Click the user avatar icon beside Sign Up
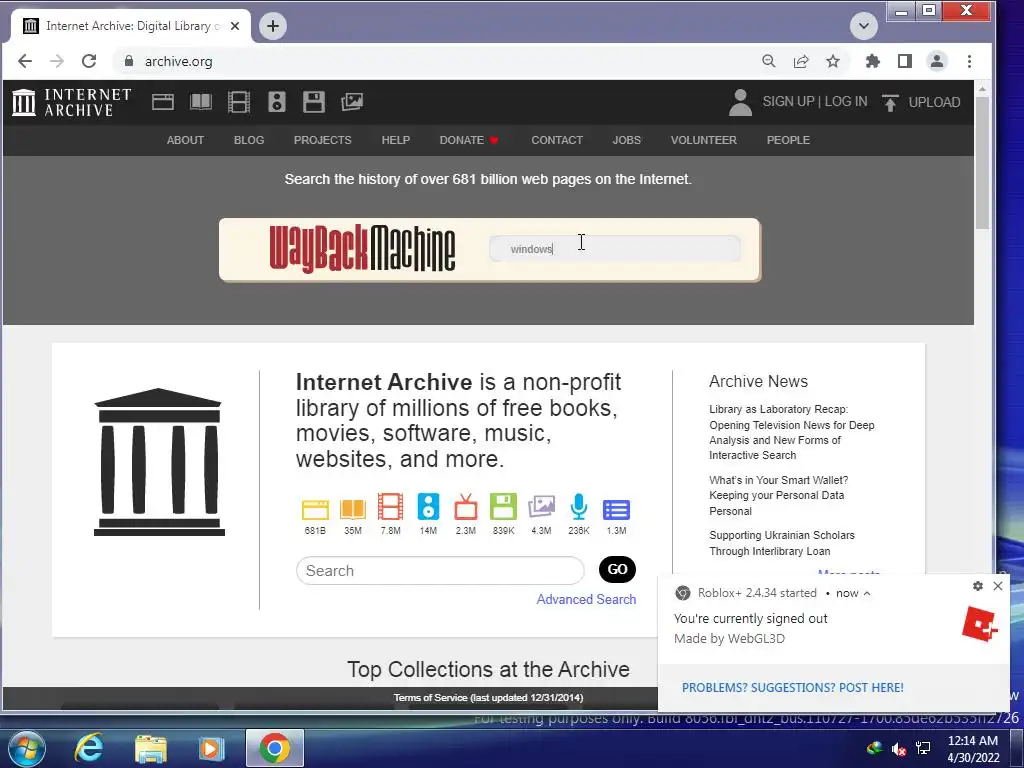Screen dimensions: 1024x768 coord(740,103)
